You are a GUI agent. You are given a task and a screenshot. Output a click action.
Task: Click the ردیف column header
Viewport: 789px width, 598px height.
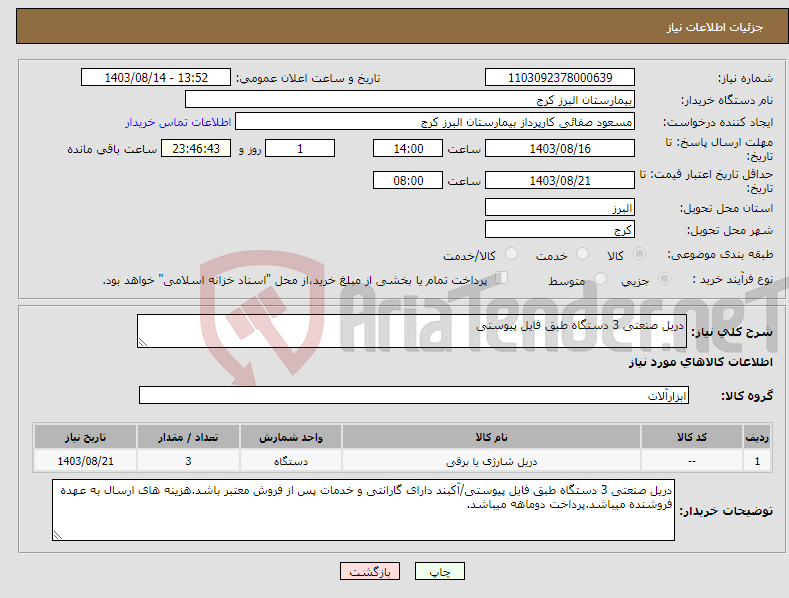pyautogui.click(x=757, y=437)
